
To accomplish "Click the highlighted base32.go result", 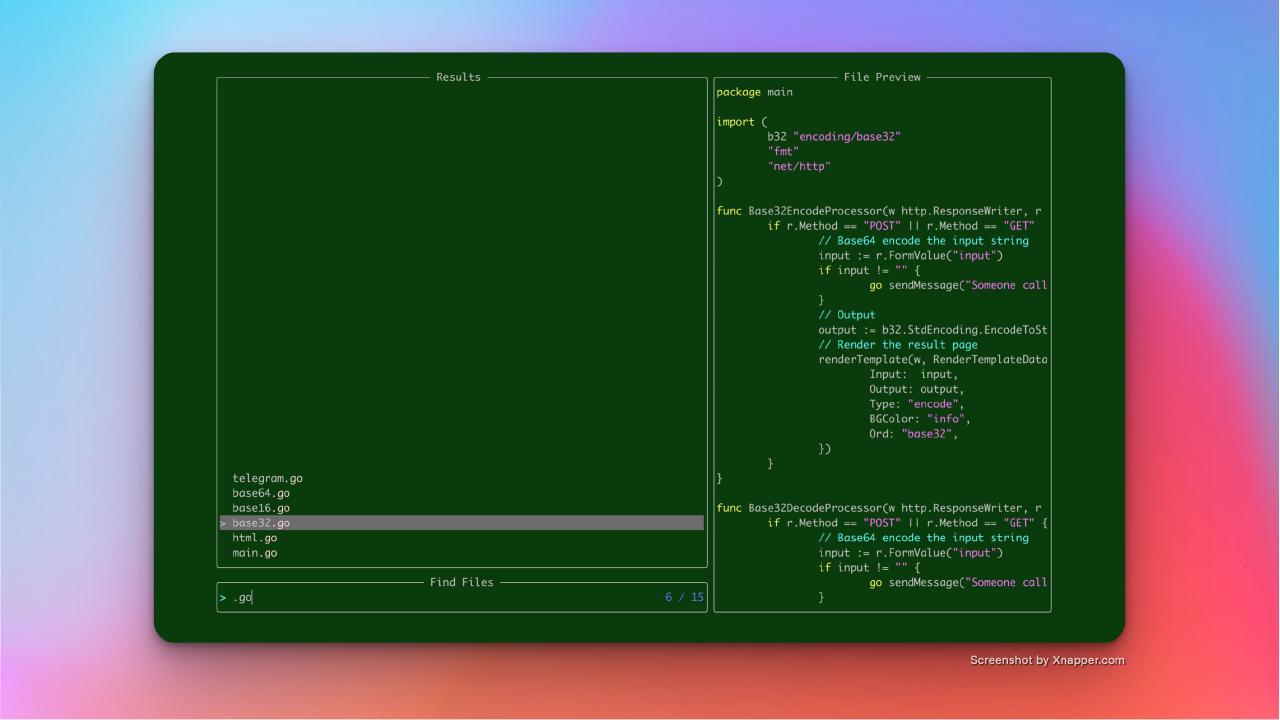I will coord(461,523).
